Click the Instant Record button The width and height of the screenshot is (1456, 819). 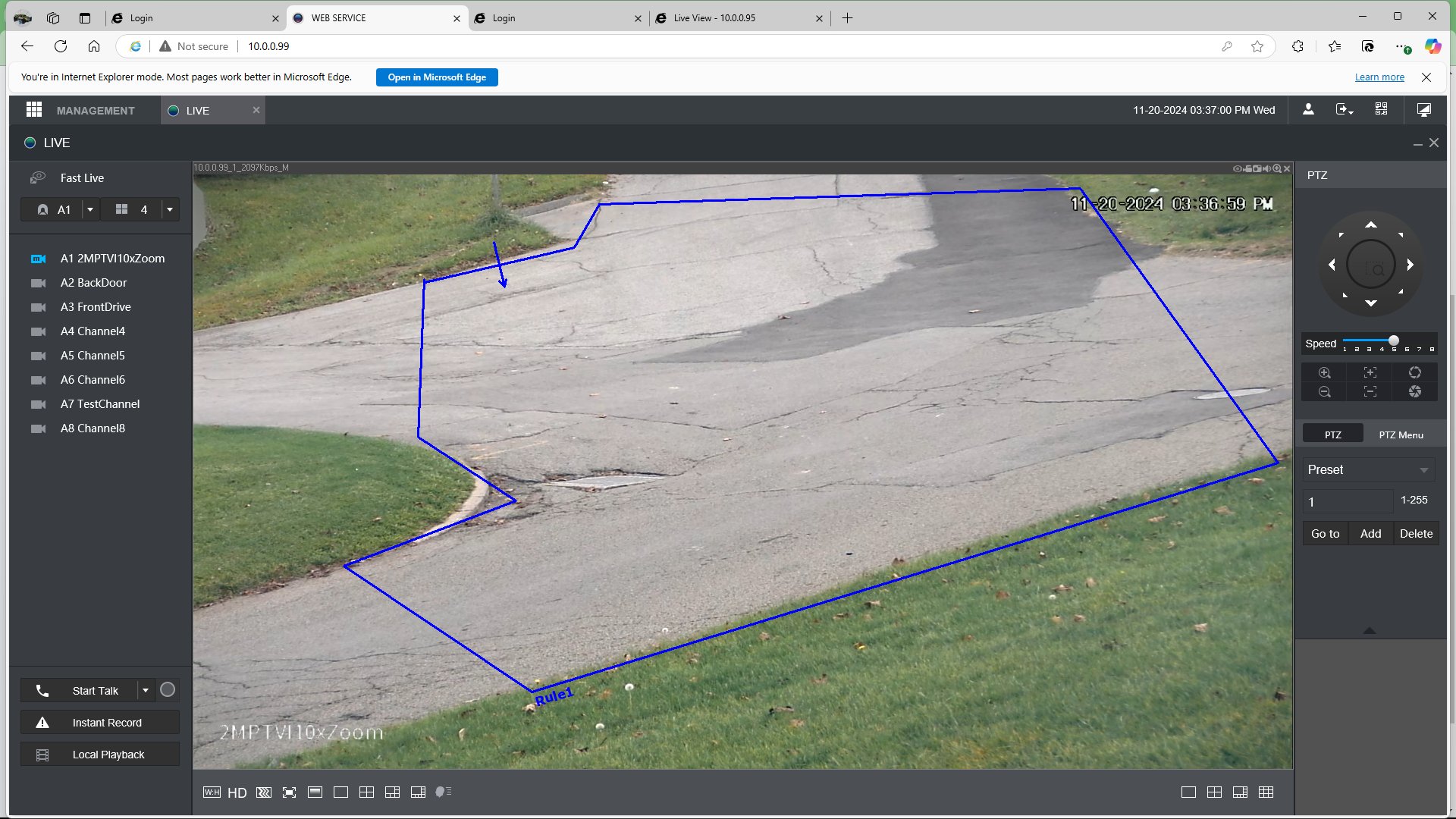(100, 723)
